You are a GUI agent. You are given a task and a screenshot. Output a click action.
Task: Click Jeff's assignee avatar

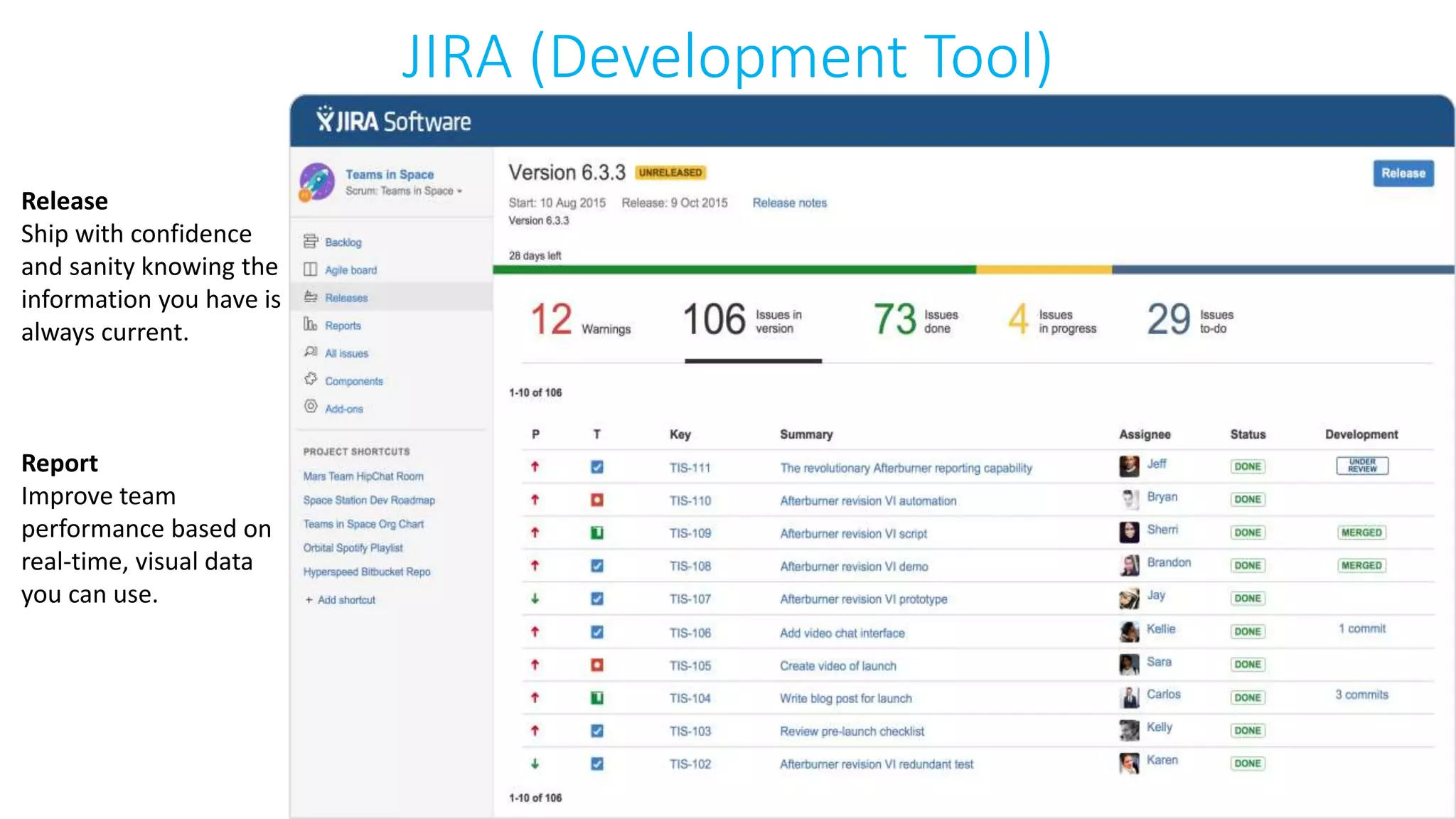tap(1129, 466)
